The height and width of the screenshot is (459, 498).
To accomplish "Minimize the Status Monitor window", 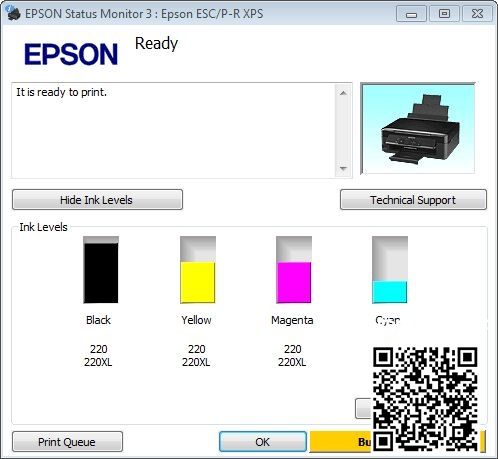I will 411,14.
